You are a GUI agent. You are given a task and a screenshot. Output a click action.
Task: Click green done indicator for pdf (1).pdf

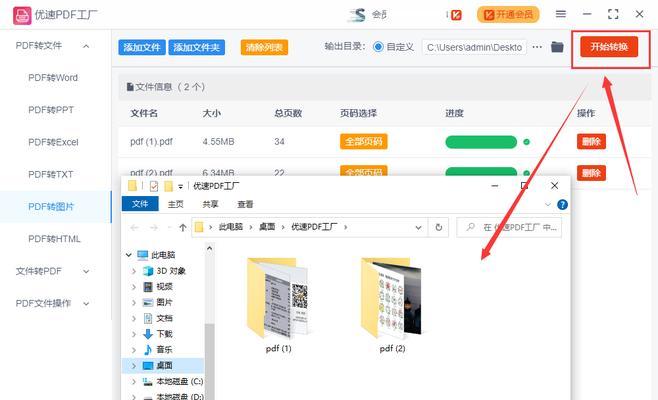click(x=526, y=142)
